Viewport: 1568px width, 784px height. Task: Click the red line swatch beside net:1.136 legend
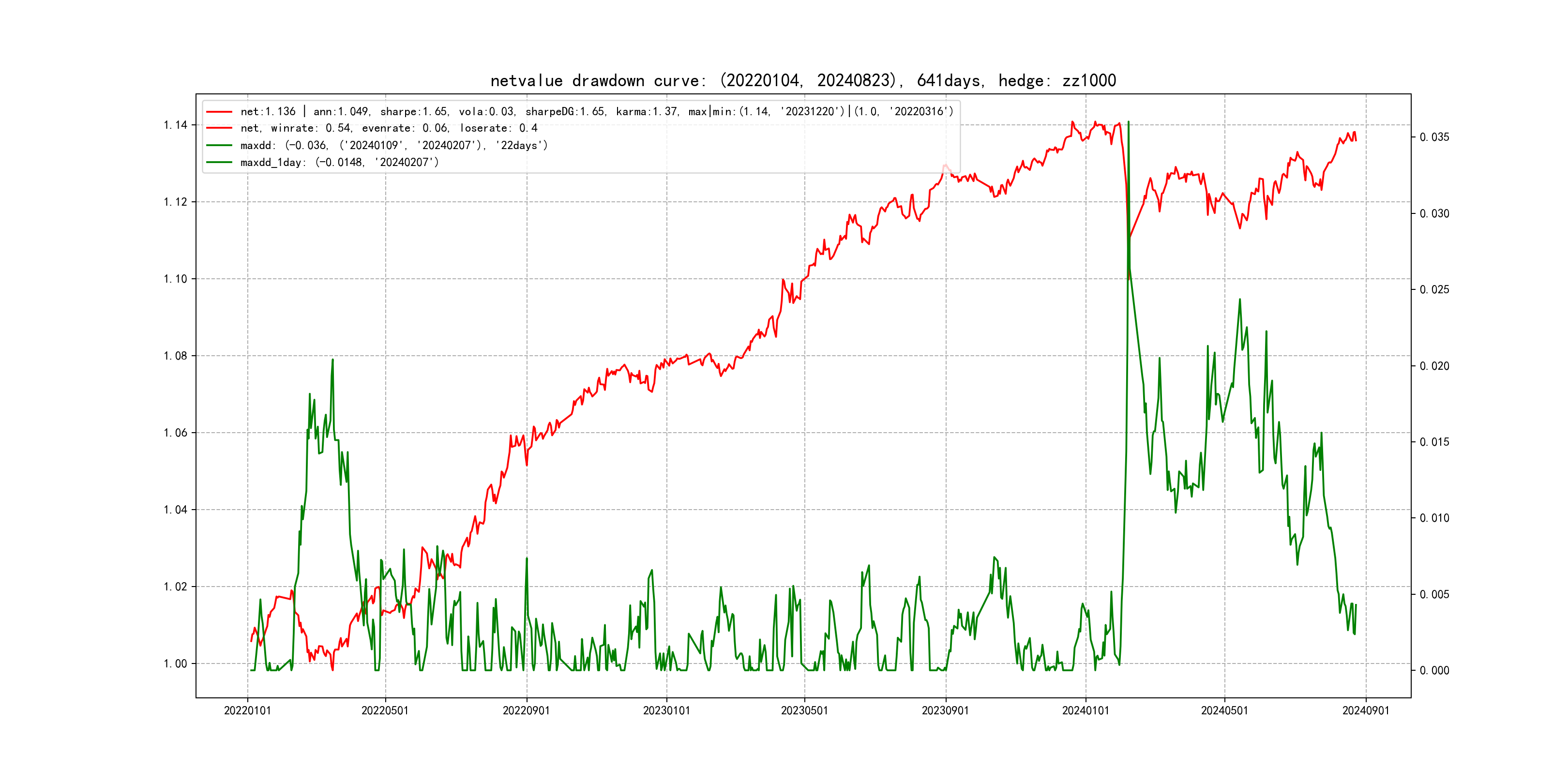click(219, 112)
